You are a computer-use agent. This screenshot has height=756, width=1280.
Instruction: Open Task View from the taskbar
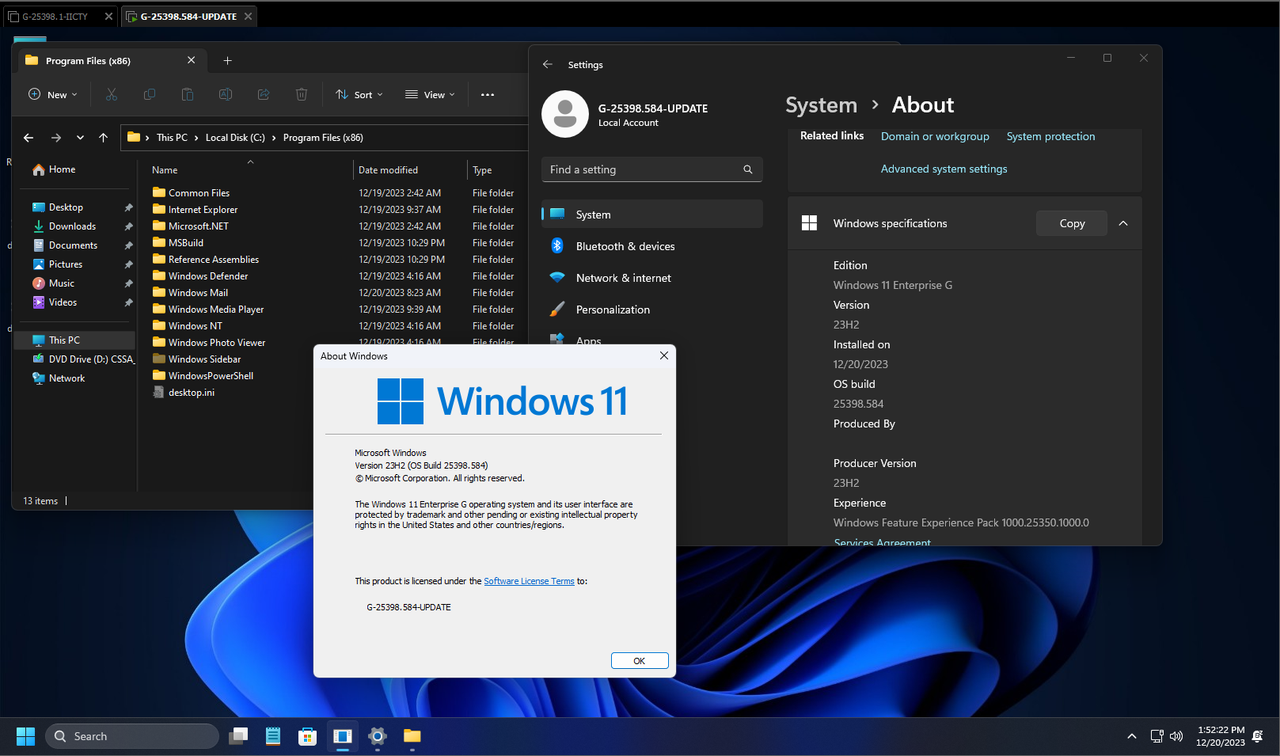[238, 736]
